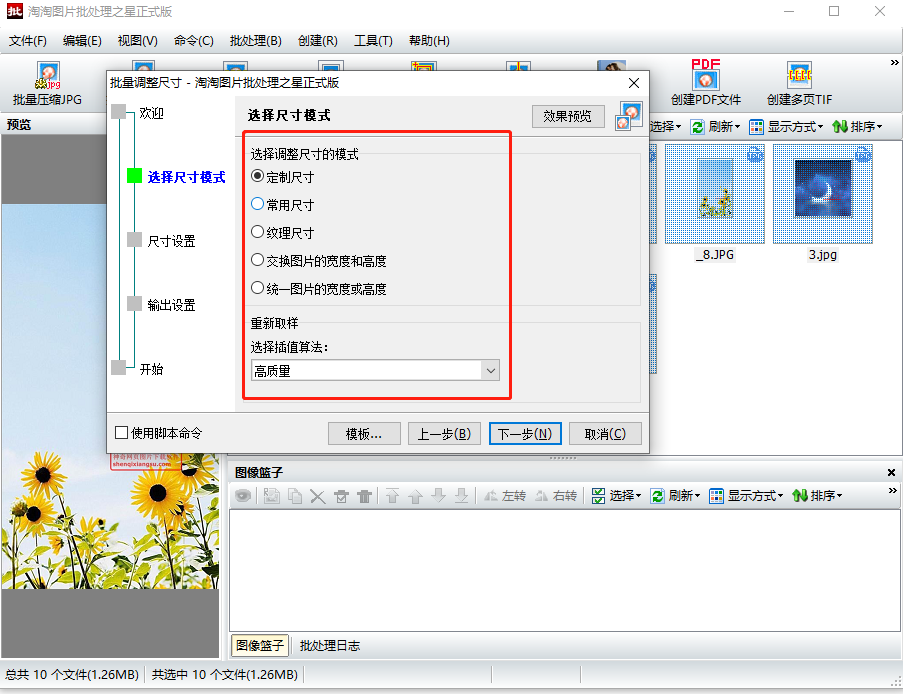Open the 选择 dropdown in the 图像篮子 toolbar
This screenshot has width=903, height=694.
coord(616,496)
